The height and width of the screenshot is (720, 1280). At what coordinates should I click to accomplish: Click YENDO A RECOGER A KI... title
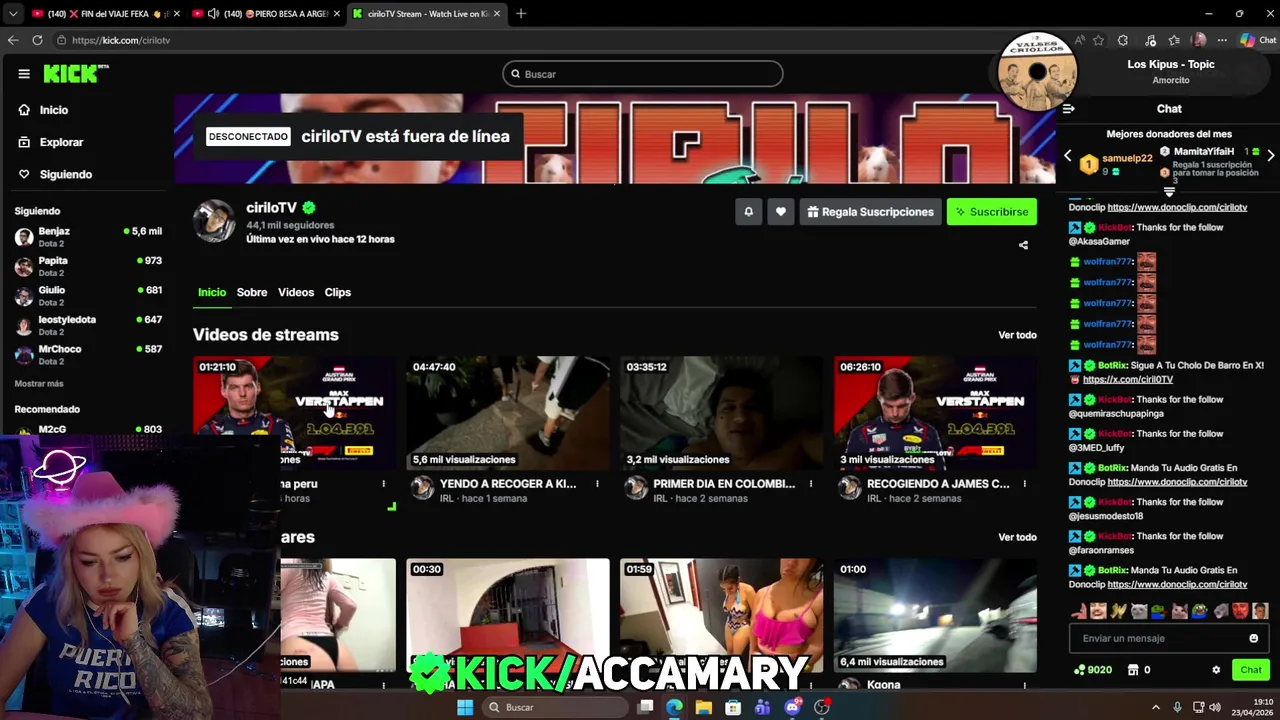tap(508, 484)
